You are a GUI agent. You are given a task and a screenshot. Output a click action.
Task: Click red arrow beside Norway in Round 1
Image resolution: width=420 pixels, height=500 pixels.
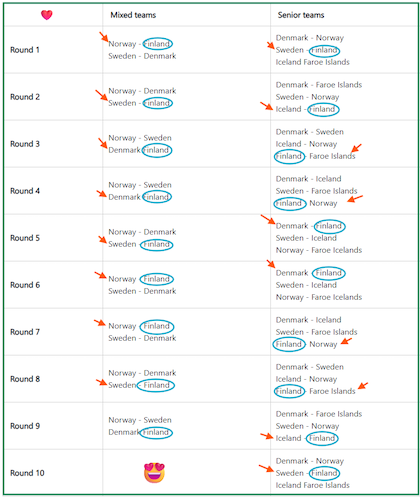pos(104,36)
